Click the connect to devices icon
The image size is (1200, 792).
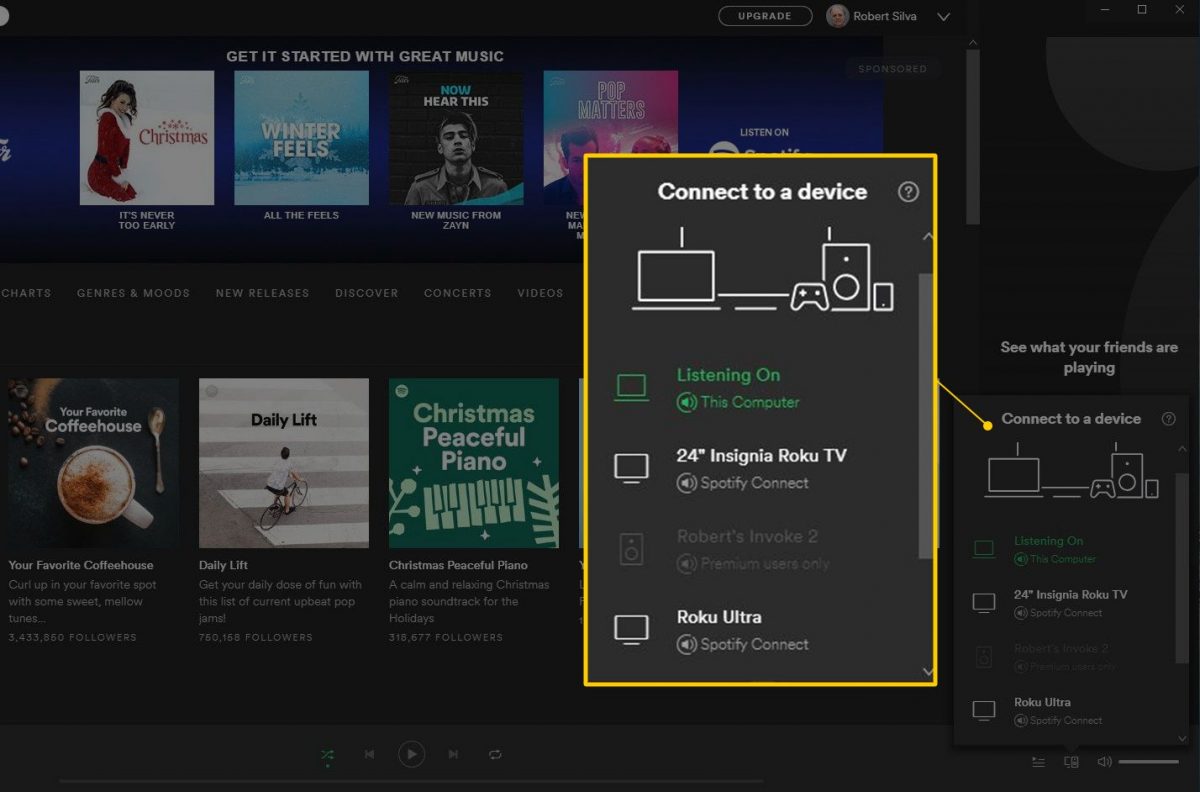[1070, 761]
